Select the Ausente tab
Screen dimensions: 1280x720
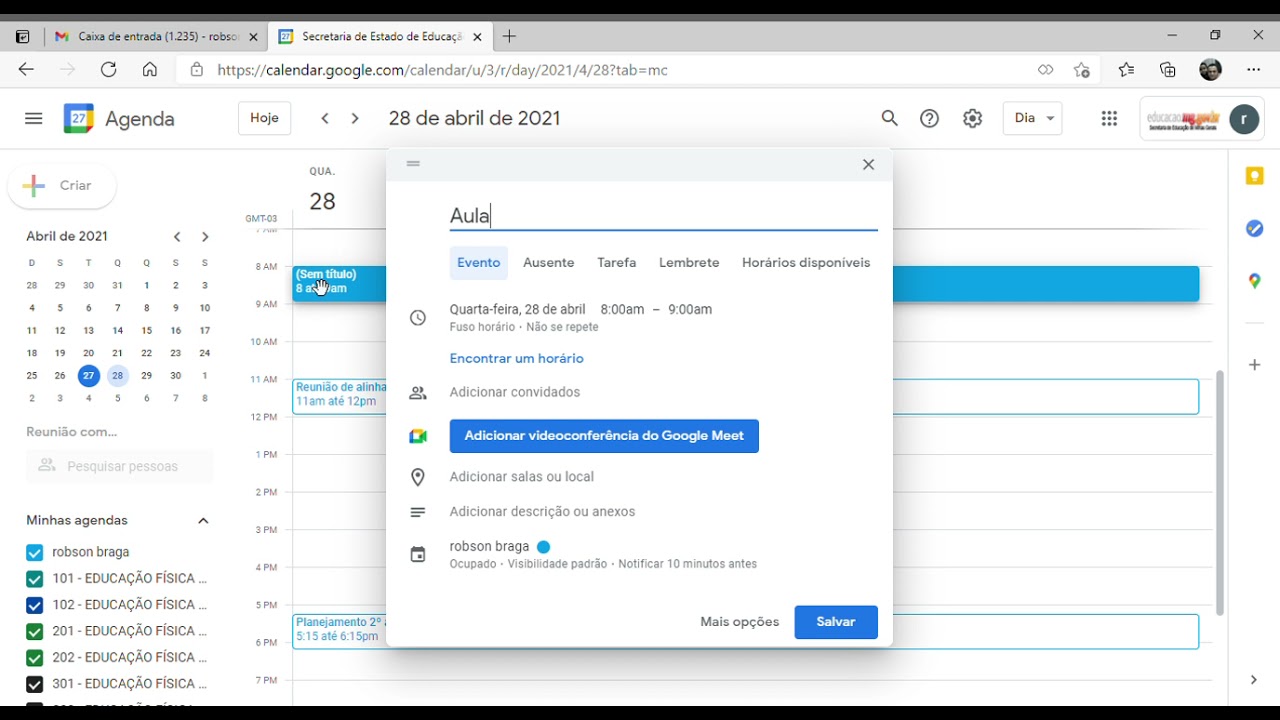[549, 263]
